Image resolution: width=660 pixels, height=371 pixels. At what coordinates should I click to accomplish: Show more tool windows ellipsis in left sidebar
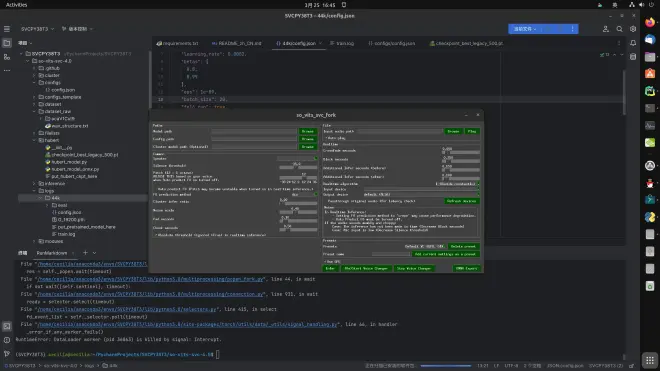7,70
